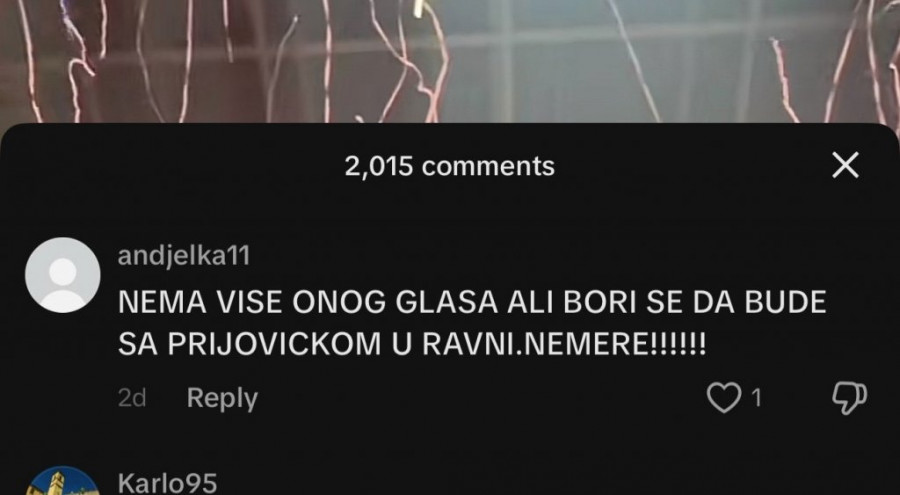Screen dimensions: 900x495
Task: Like andjelka11's comment with the heart icon
Action: (724, 398)
